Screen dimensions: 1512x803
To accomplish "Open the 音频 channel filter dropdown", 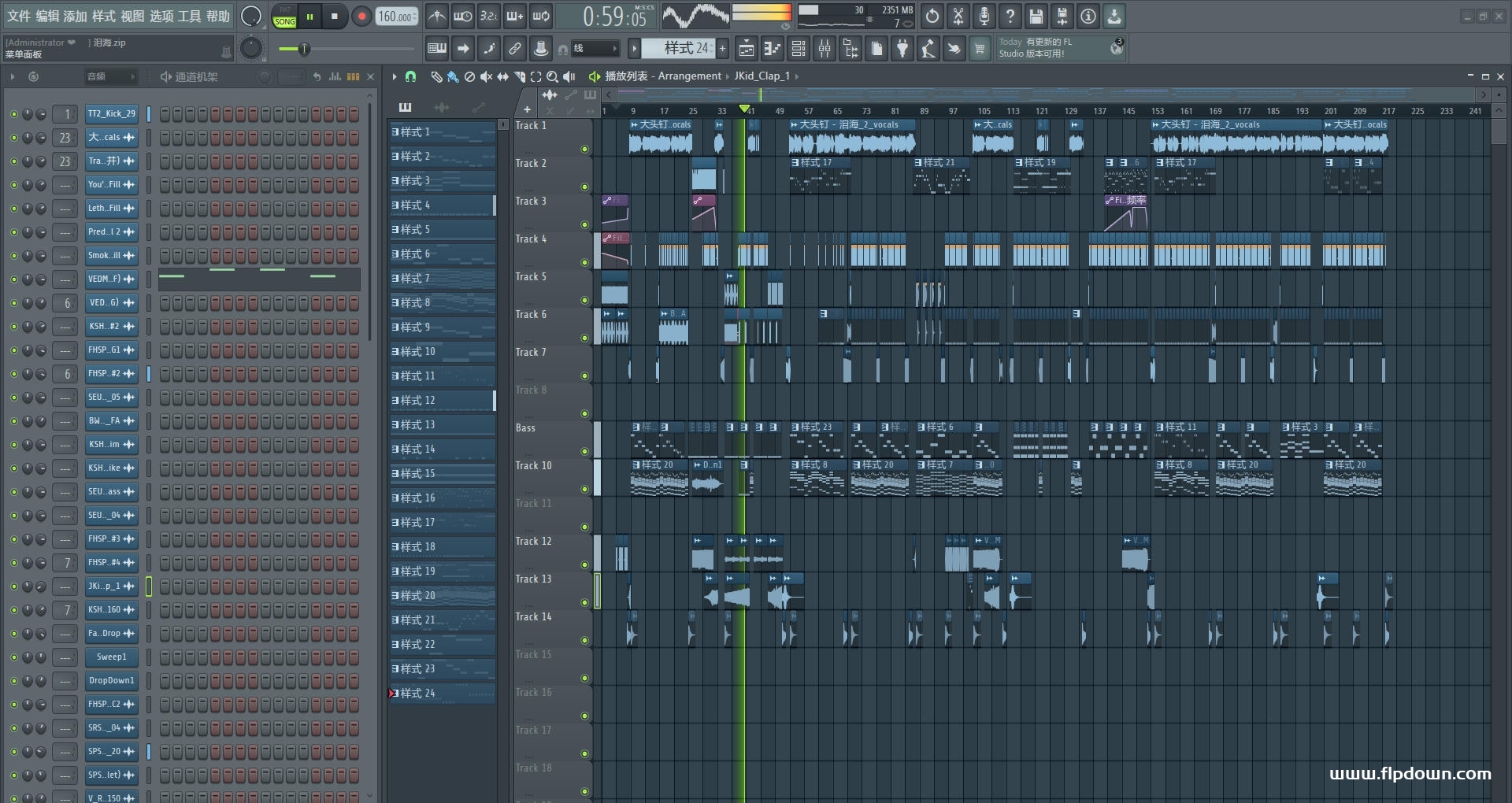I will (110, 76).
